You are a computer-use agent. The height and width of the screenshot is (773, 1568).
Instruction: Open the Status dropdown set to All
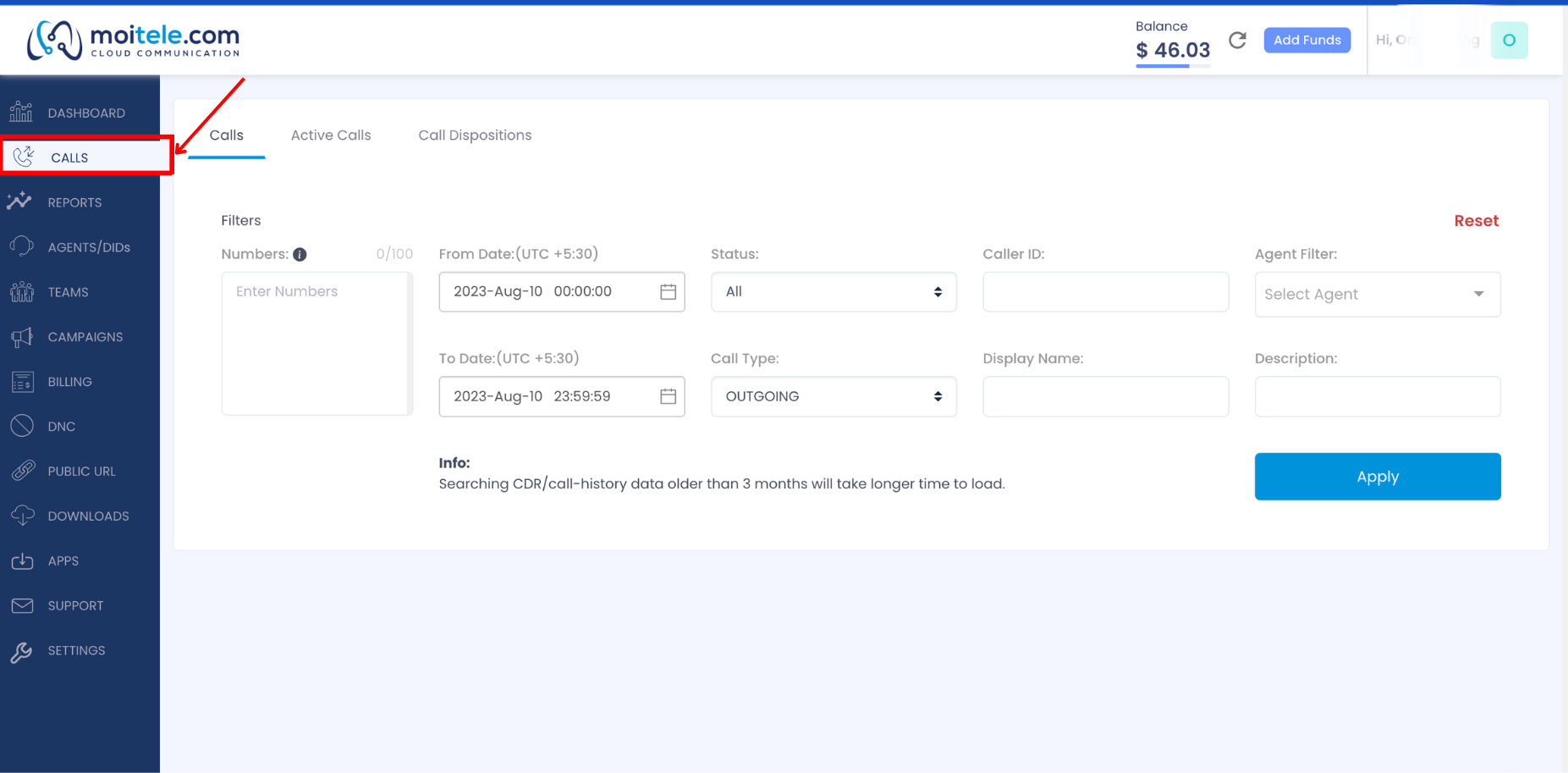click(834, 291)
